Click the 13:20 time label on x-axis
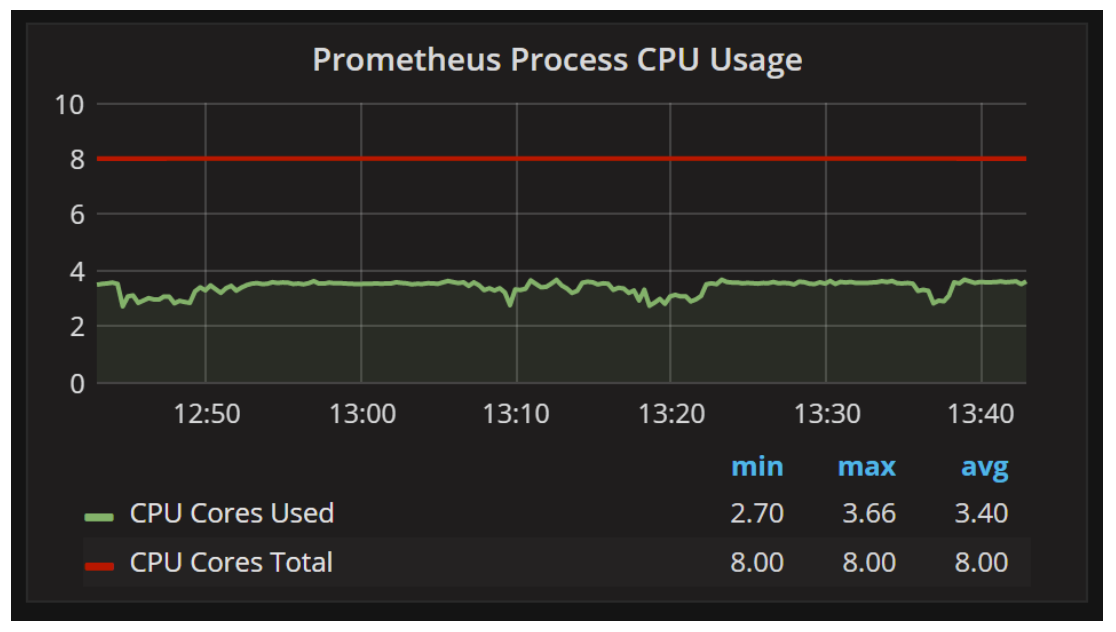Viewport: 1116px width, 632px height. 671,414
